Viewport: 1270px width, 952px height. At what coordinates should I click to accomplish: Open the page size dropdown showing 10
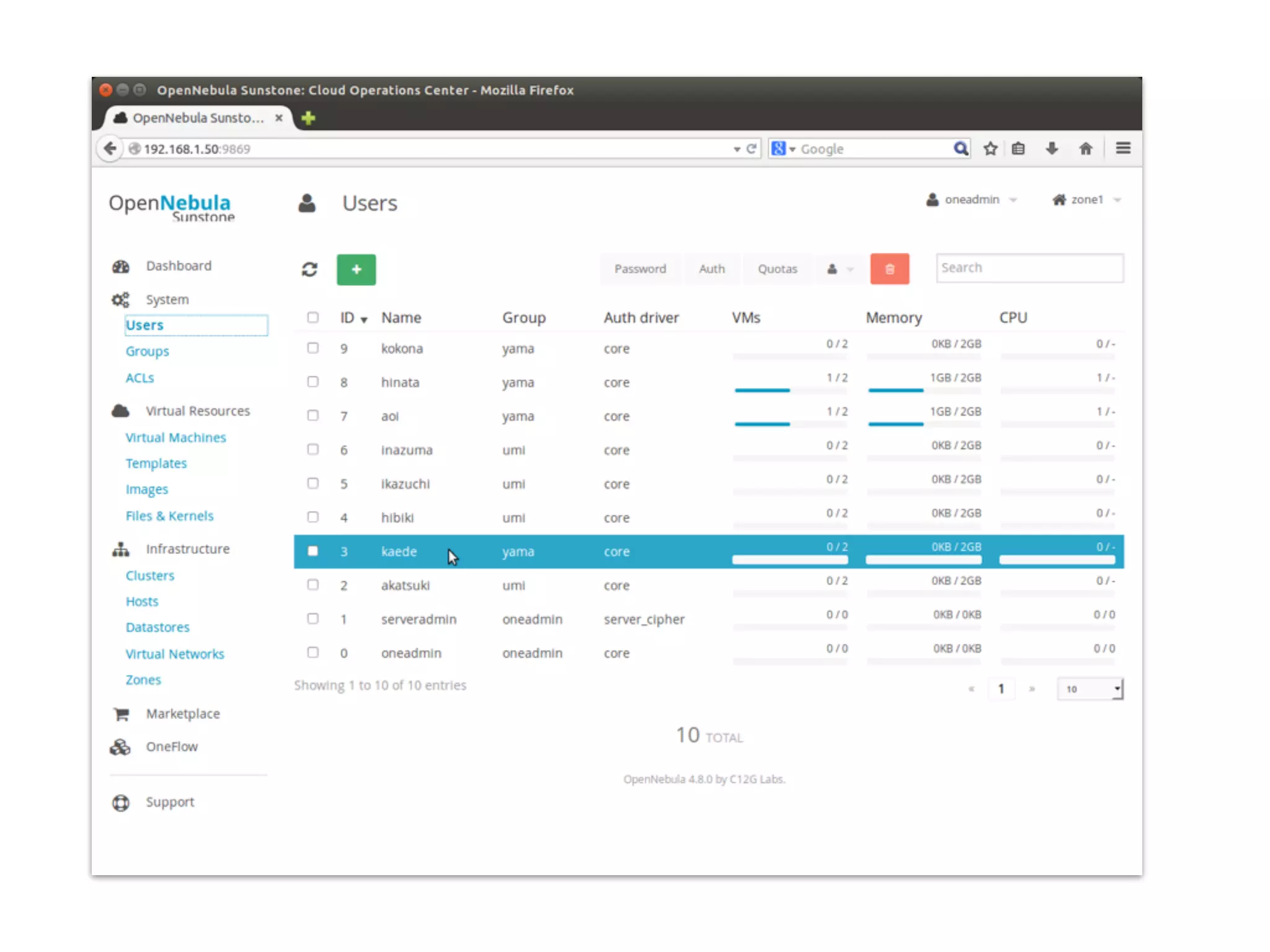(1090, 689)
